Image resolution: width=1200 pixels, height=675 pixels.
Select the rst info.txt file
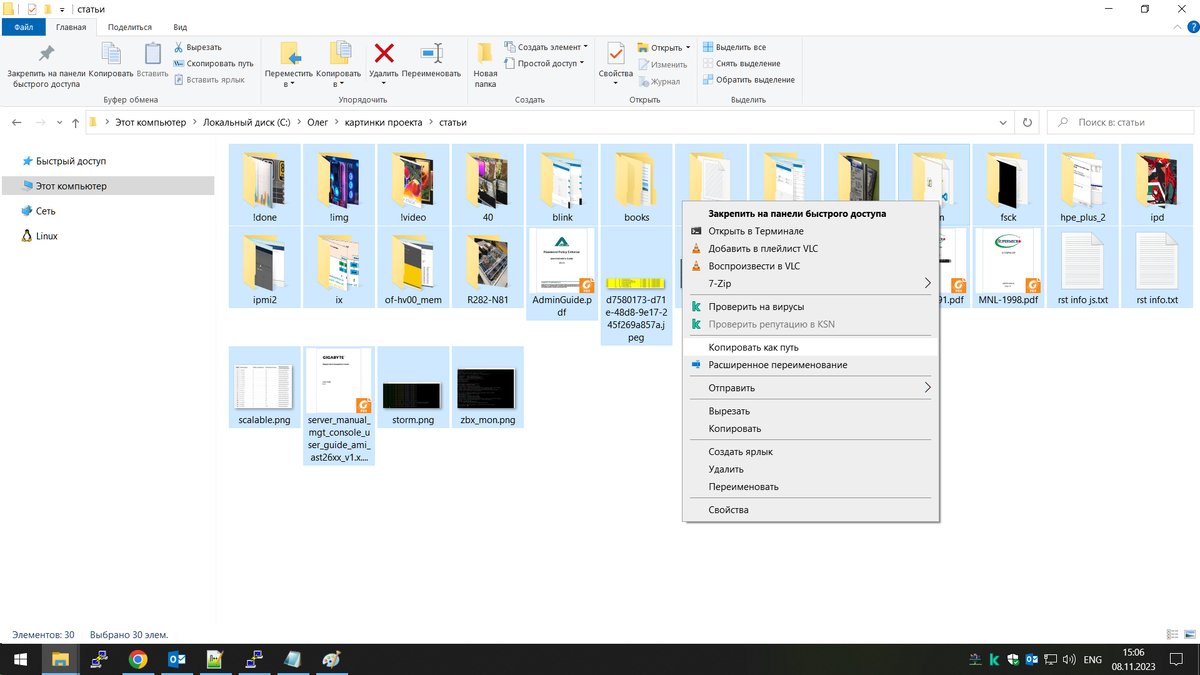pos(1157,268)
